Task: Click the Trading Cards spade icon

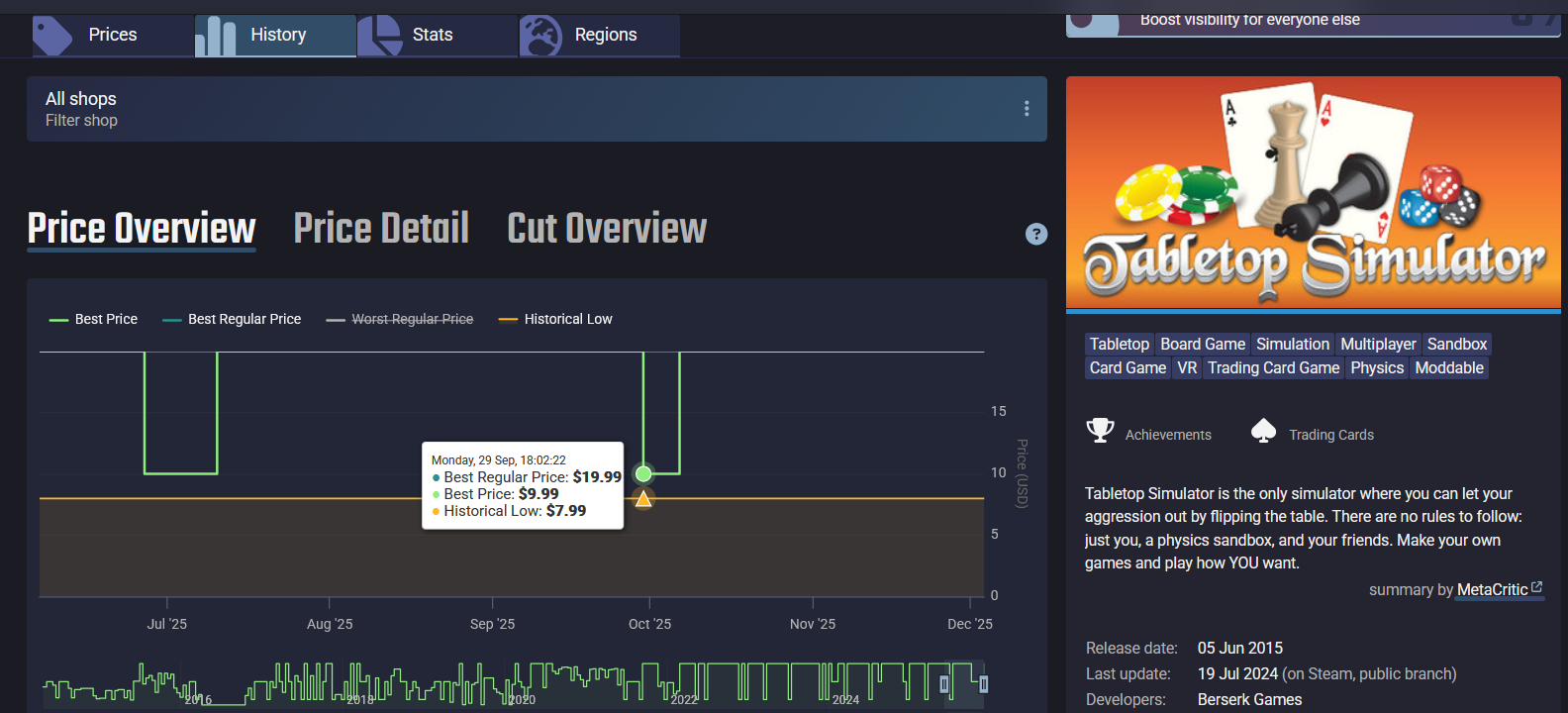Action: pyautogui.click(x=1263, y=431)
